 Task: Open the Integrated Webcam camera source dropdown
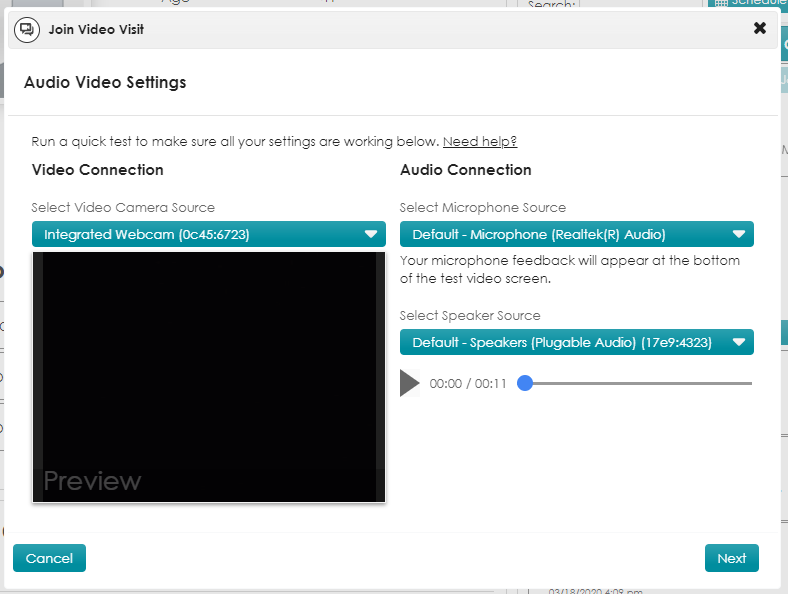pyautogui.click(x=209, y=234)
